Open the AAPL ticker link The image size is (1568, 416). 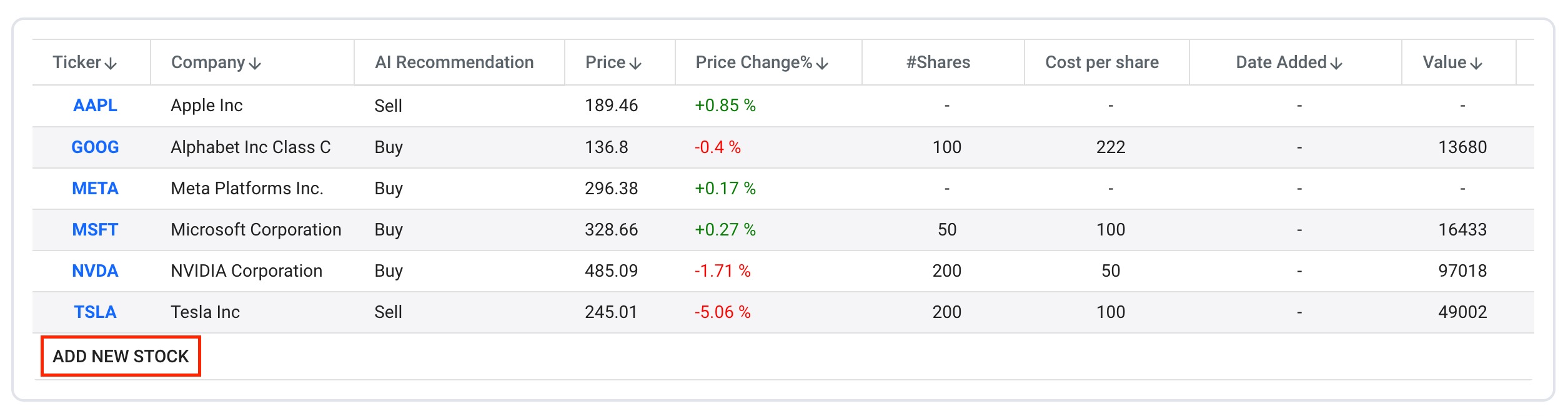95,106
